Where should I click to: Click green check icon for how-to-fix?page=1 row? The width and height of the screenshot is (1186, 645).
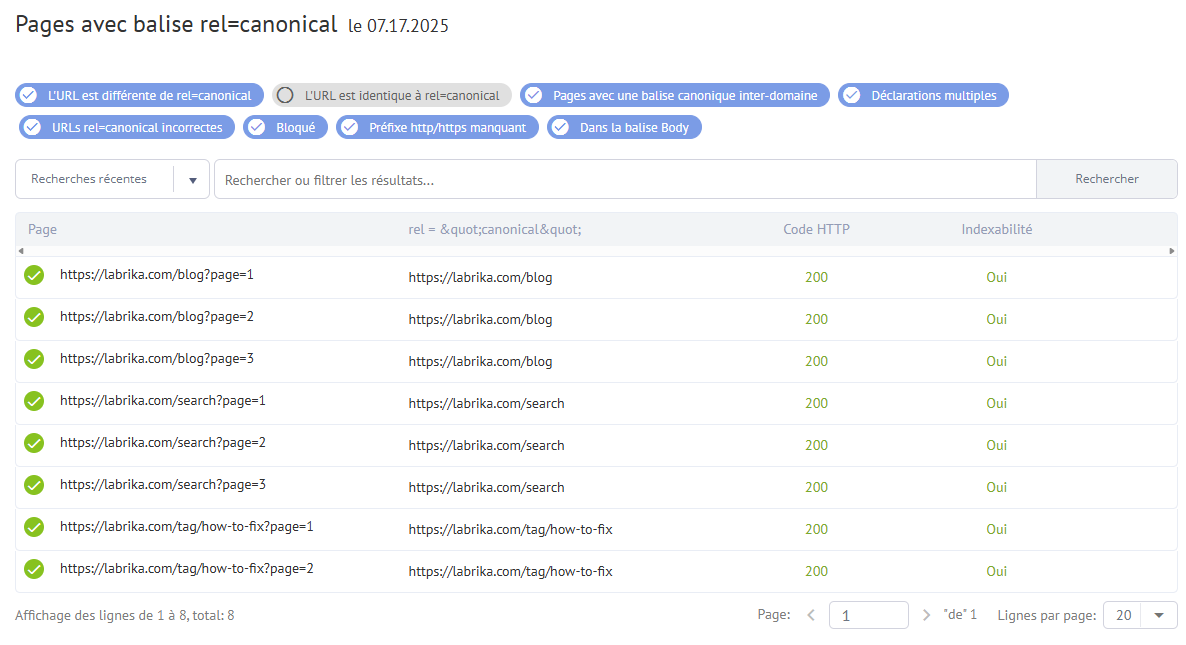34,527
